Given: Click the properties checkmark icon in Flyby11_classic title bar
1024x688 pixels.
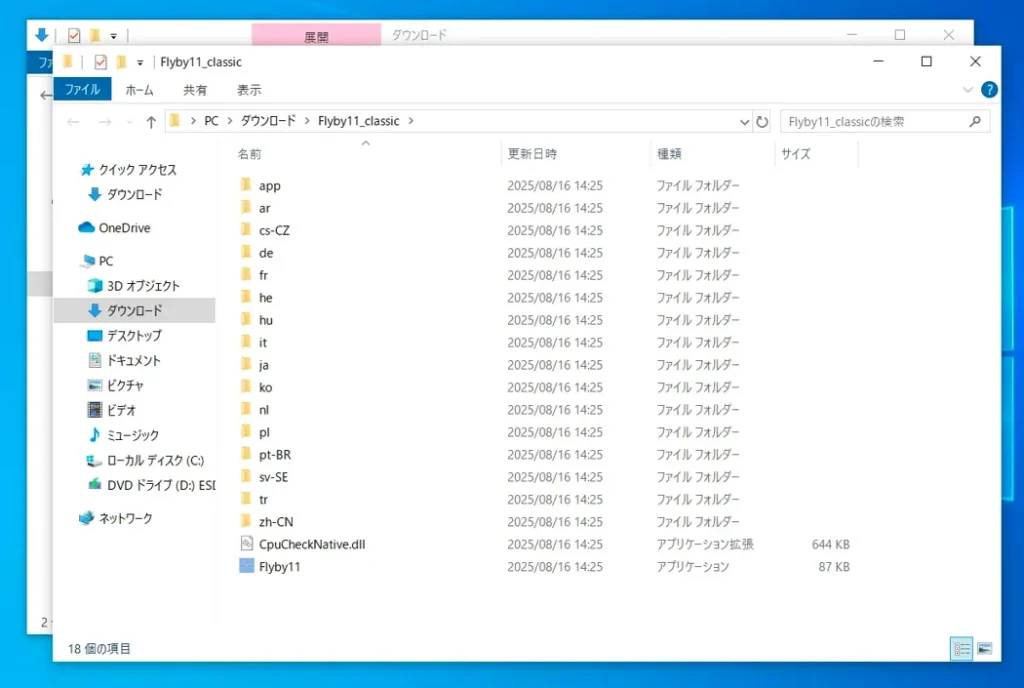Looking at the screenshot, I should click(x=100, y=62).
